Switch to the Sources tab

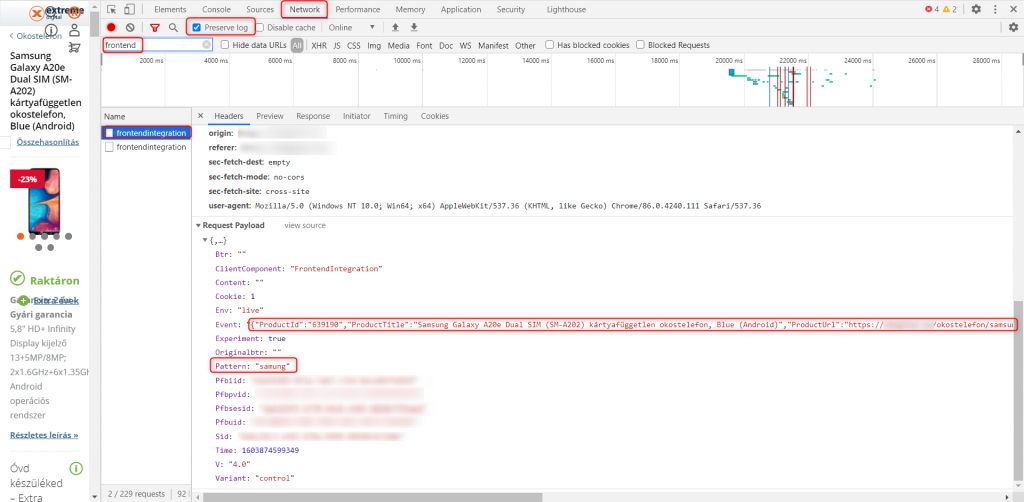pyautogui.click(x=260, y=10)
